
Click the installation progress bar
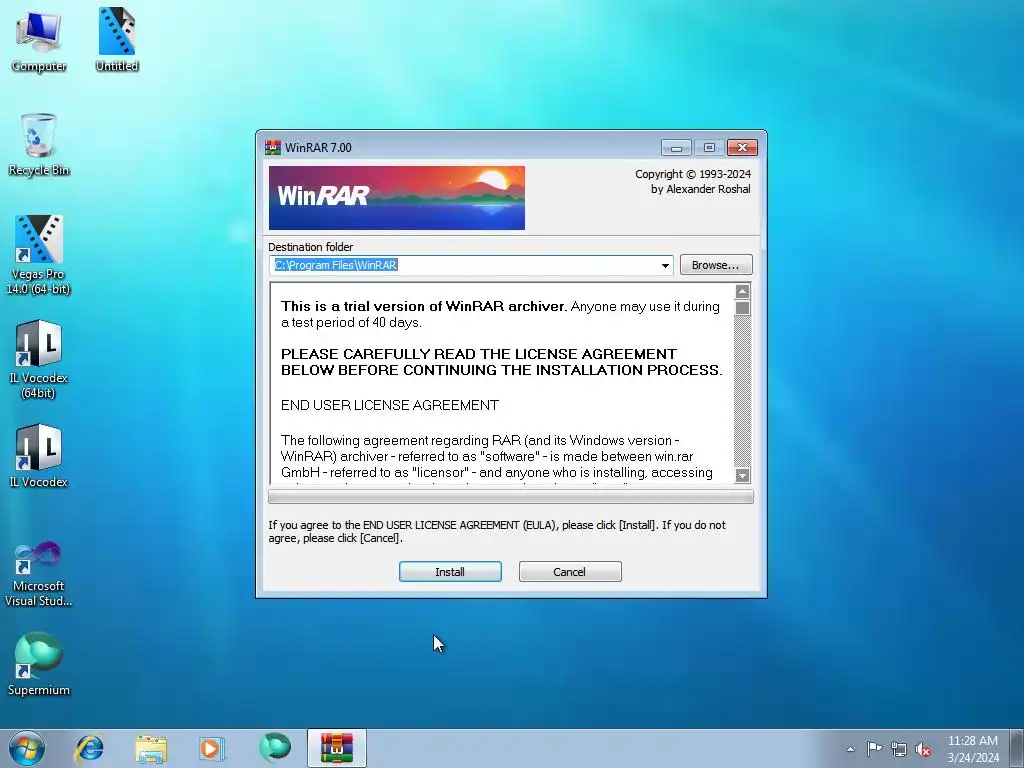pyautogui.click(x=511, y=497)
